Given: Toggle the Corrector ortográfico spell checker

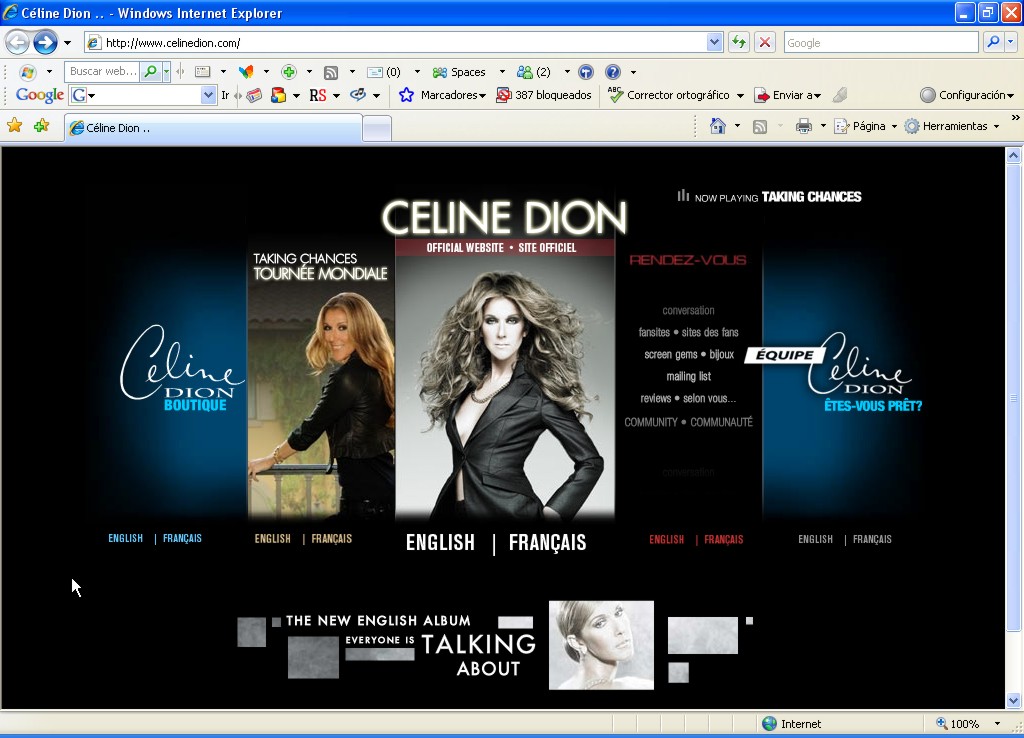Looking at the screenshot, I should coord(668,95).
